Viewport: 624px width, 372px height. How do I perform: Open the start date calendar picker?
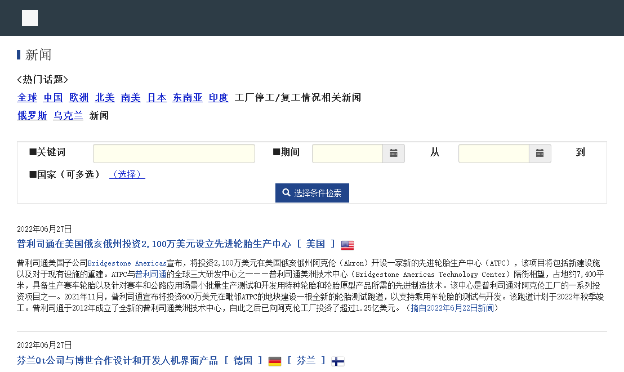point(394,153)
